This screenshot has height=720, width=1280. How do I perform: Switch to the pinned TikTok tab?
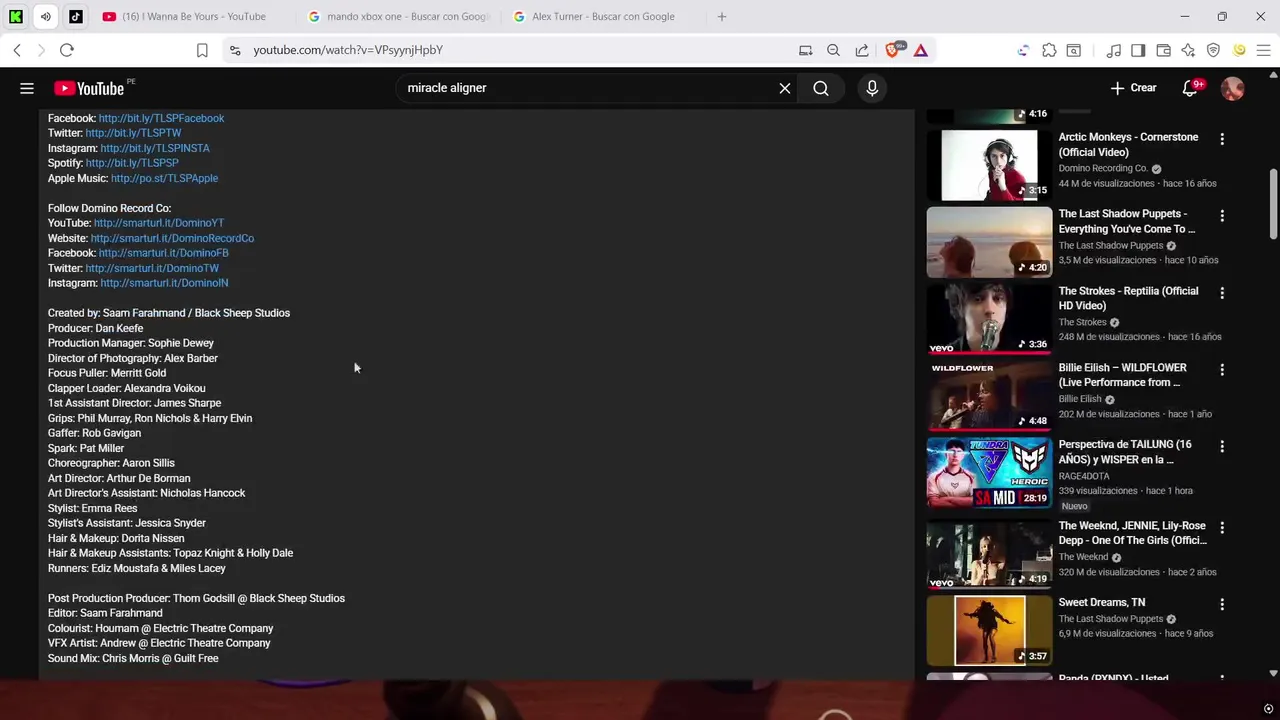click(76, 16)
